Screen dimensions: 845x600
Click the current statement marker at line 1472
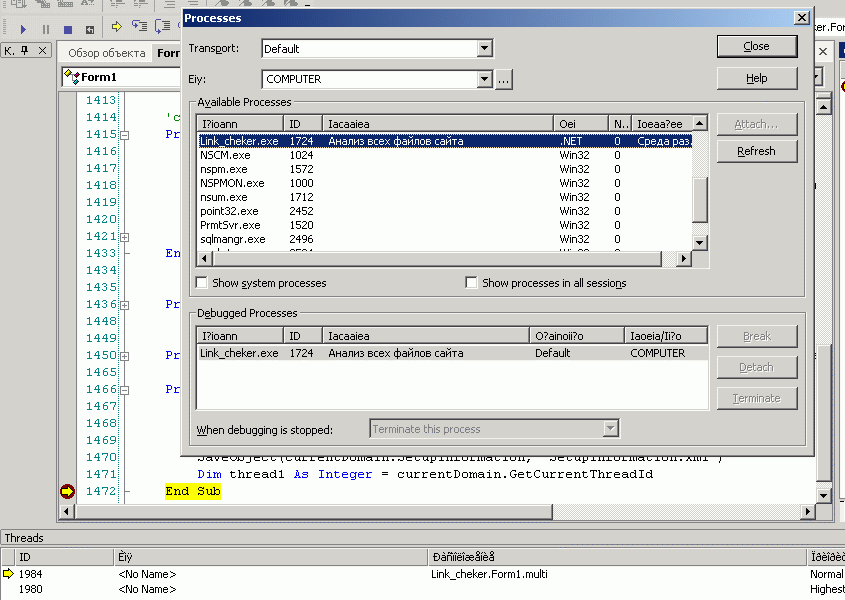click(x=67, y=491)
